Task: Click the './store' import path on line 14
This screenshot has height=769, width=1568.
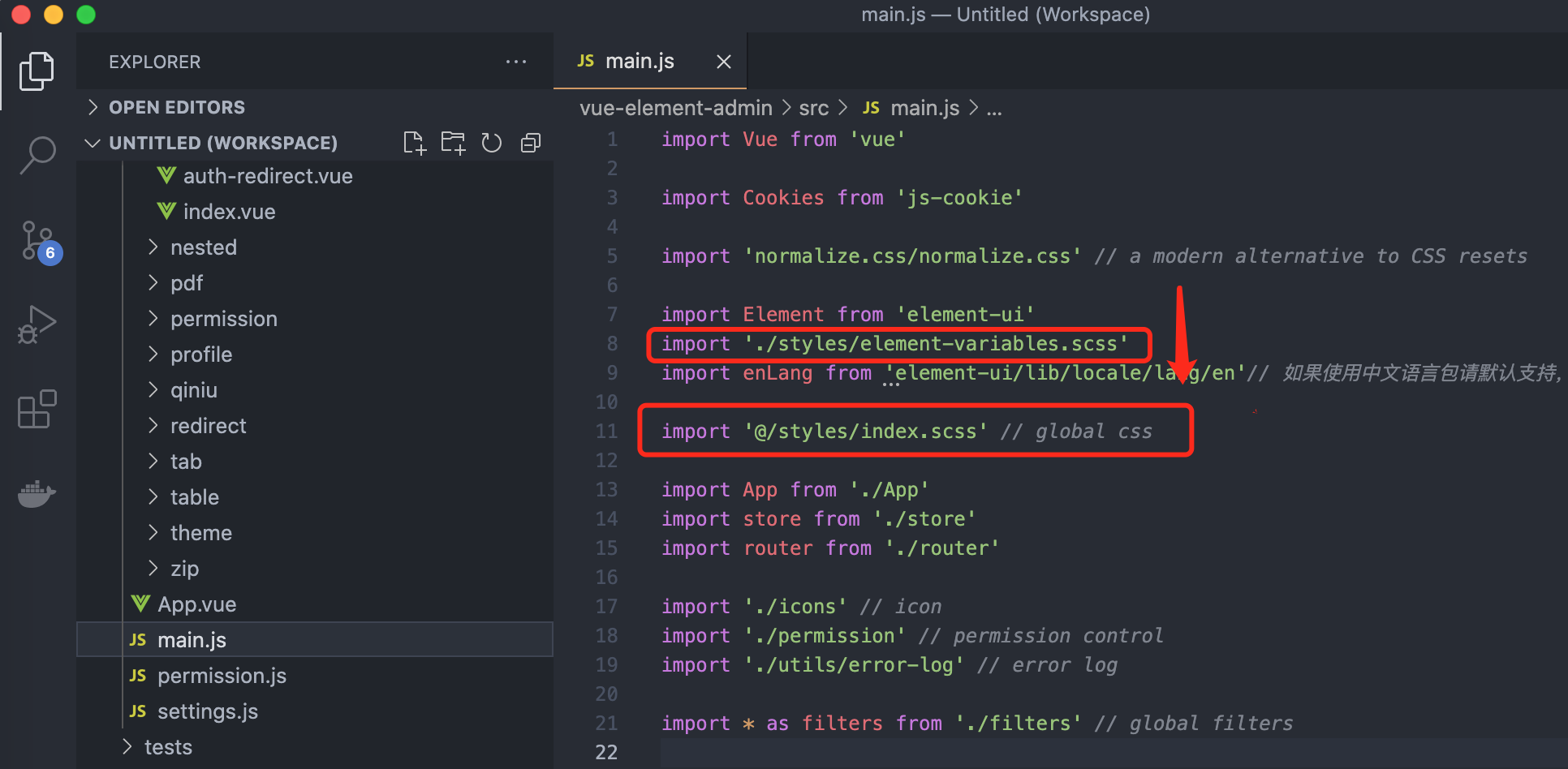Action: (x=924, y=519)
